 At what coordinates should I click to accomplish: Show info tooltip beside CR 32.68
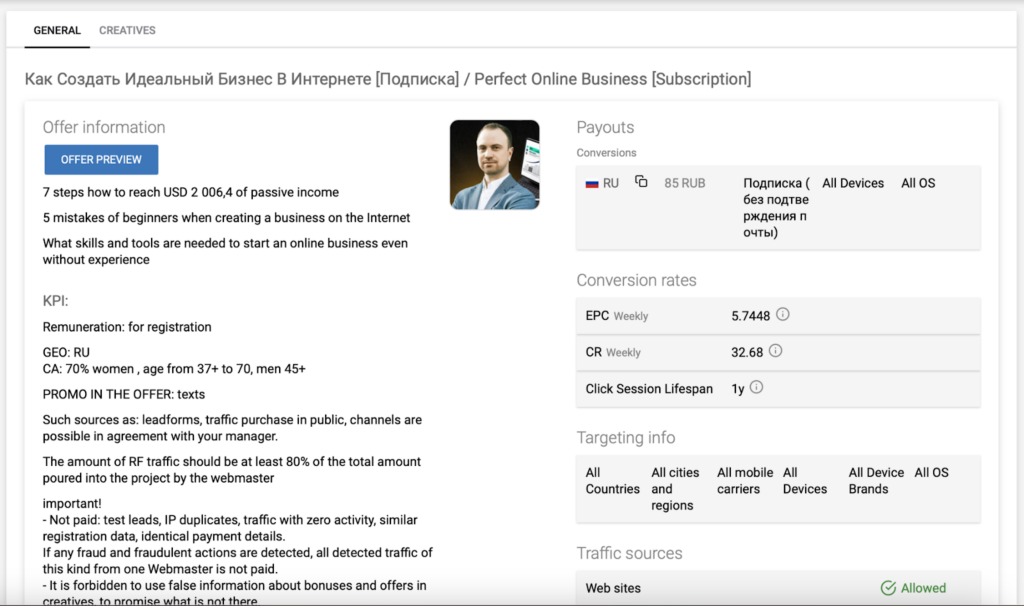(x=775, y=351)
